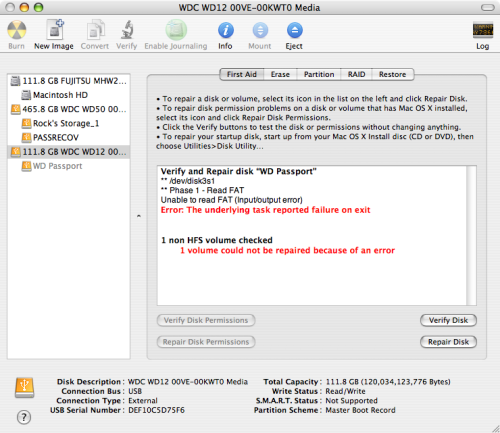Click the S.M.A.R.T. Status Not Supported value
The width and height of the screenshot is (500, 433).
[351, 401]
